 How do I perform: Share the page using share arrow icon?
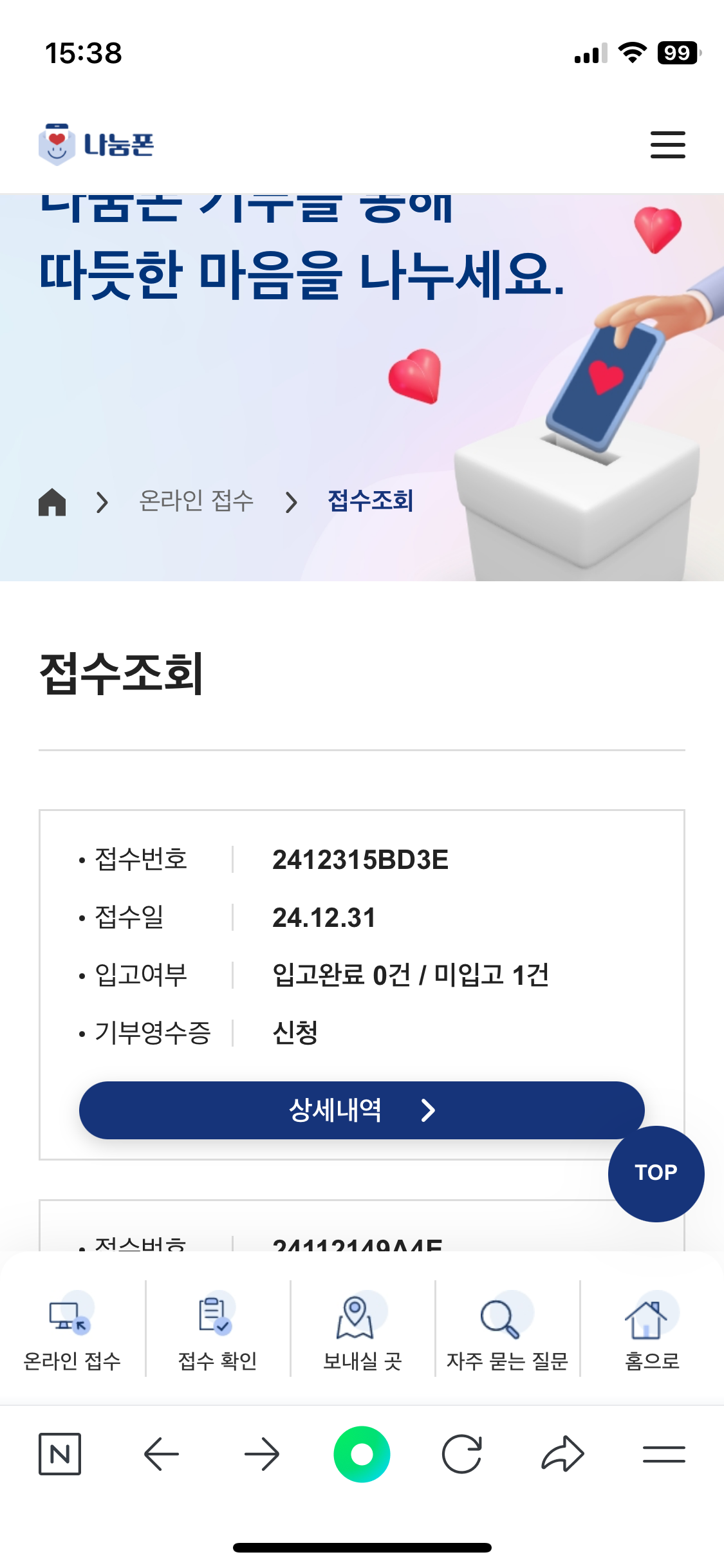[562, 1454]
